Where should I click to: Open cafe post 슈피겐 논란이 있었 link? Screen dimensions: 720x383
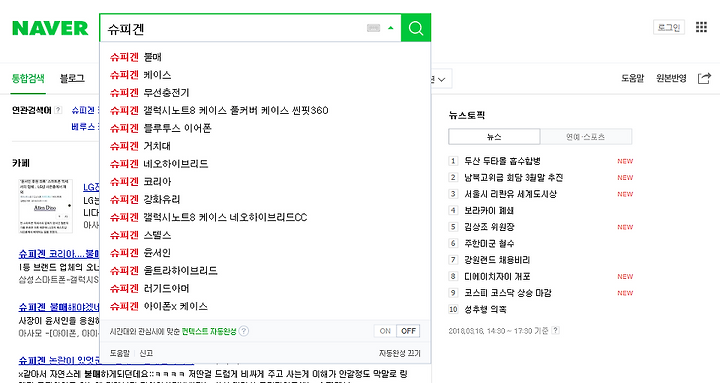point(59,360)
